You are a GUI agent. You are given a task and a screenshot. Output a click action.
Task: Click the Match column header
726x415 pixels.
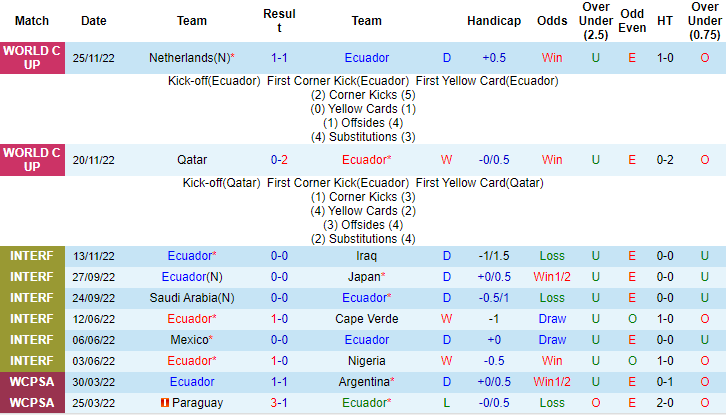coord(32,20)
